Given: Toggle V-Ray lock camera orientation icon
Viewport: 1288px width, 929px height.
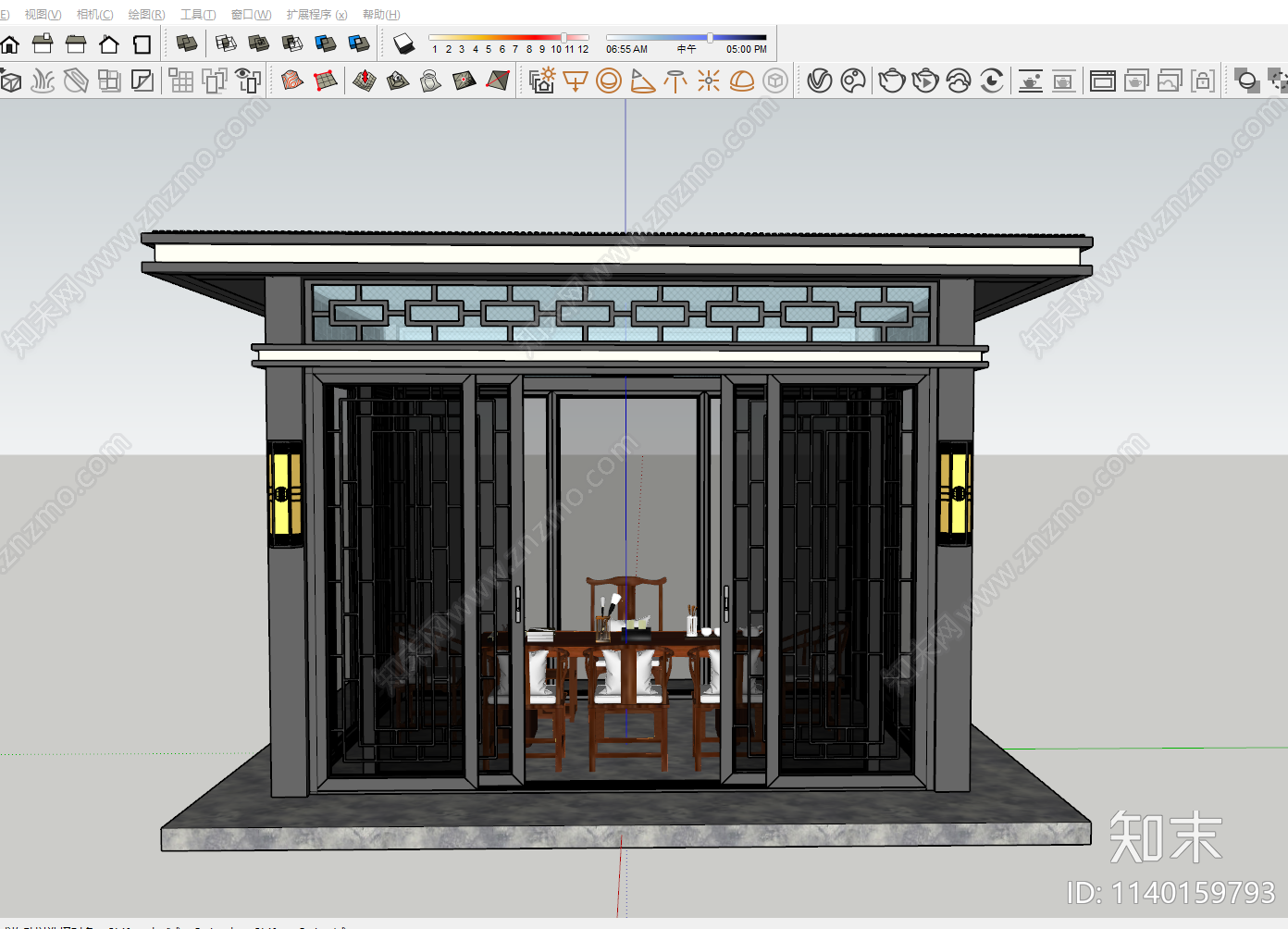Looking at the screenshot, I should point(1203,81).
